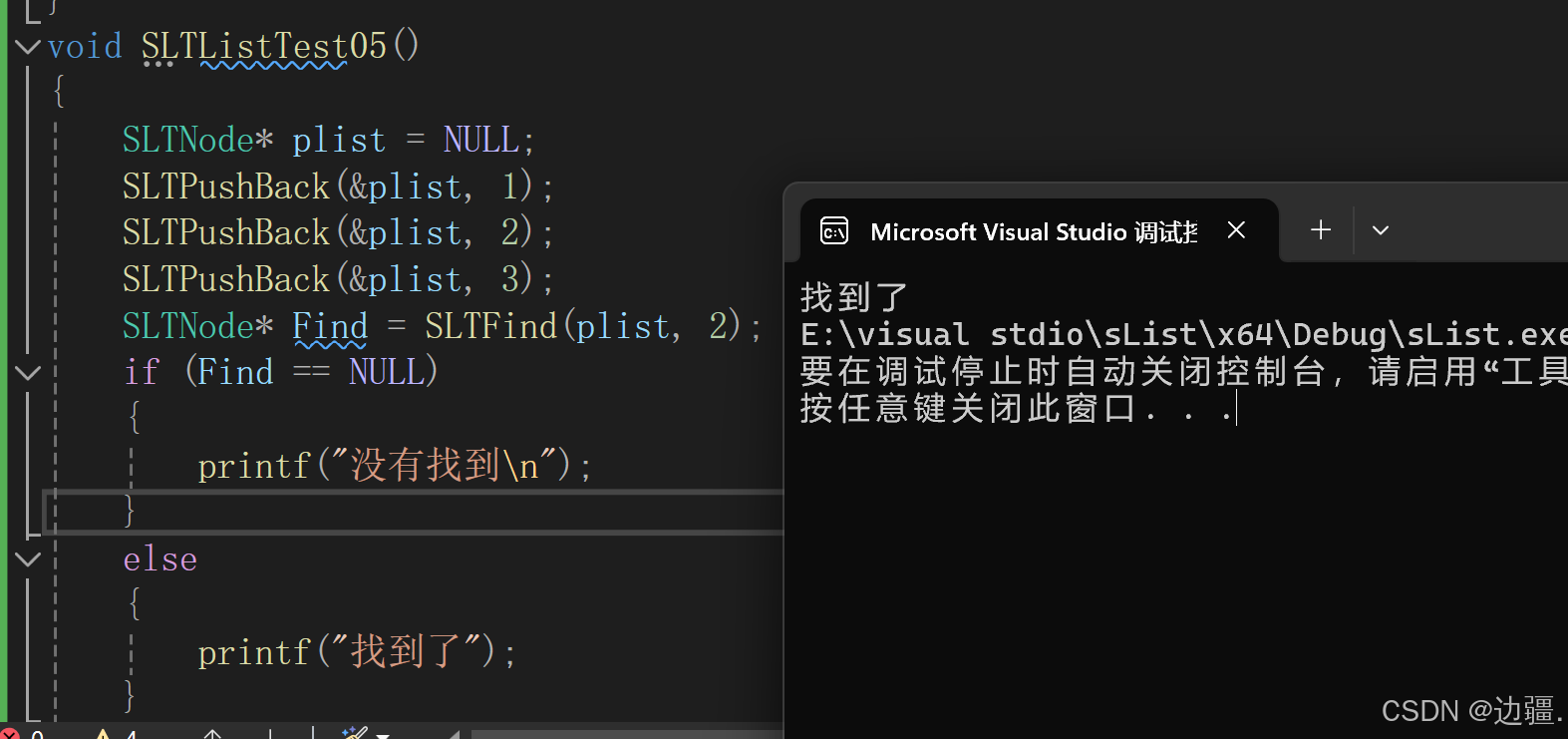Collapse the SLTListTest05 function fold chevron
The width and height of the screenshot is (1568, 739).
(x=29, y=46)
